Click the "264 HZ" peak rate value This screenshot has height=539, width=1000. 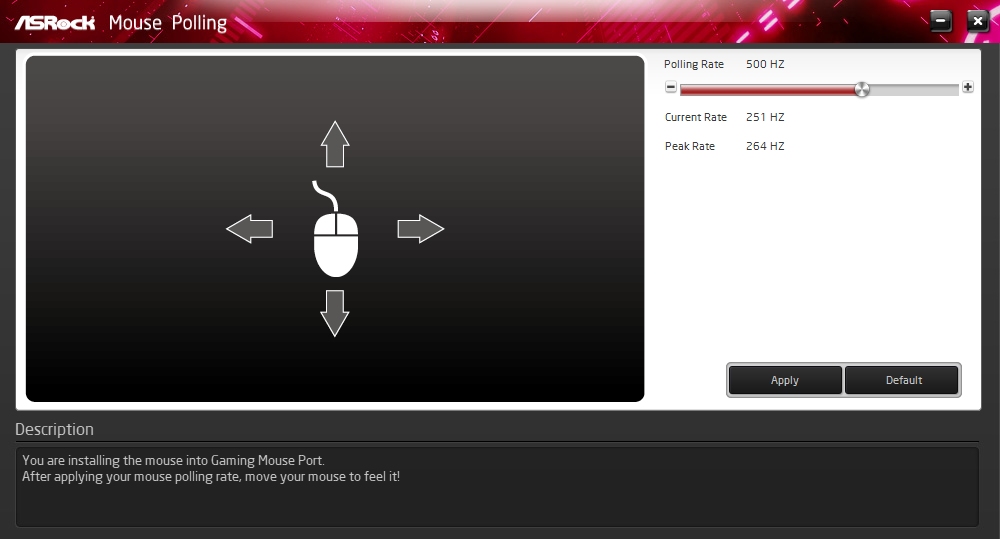[x=765, y=146]
